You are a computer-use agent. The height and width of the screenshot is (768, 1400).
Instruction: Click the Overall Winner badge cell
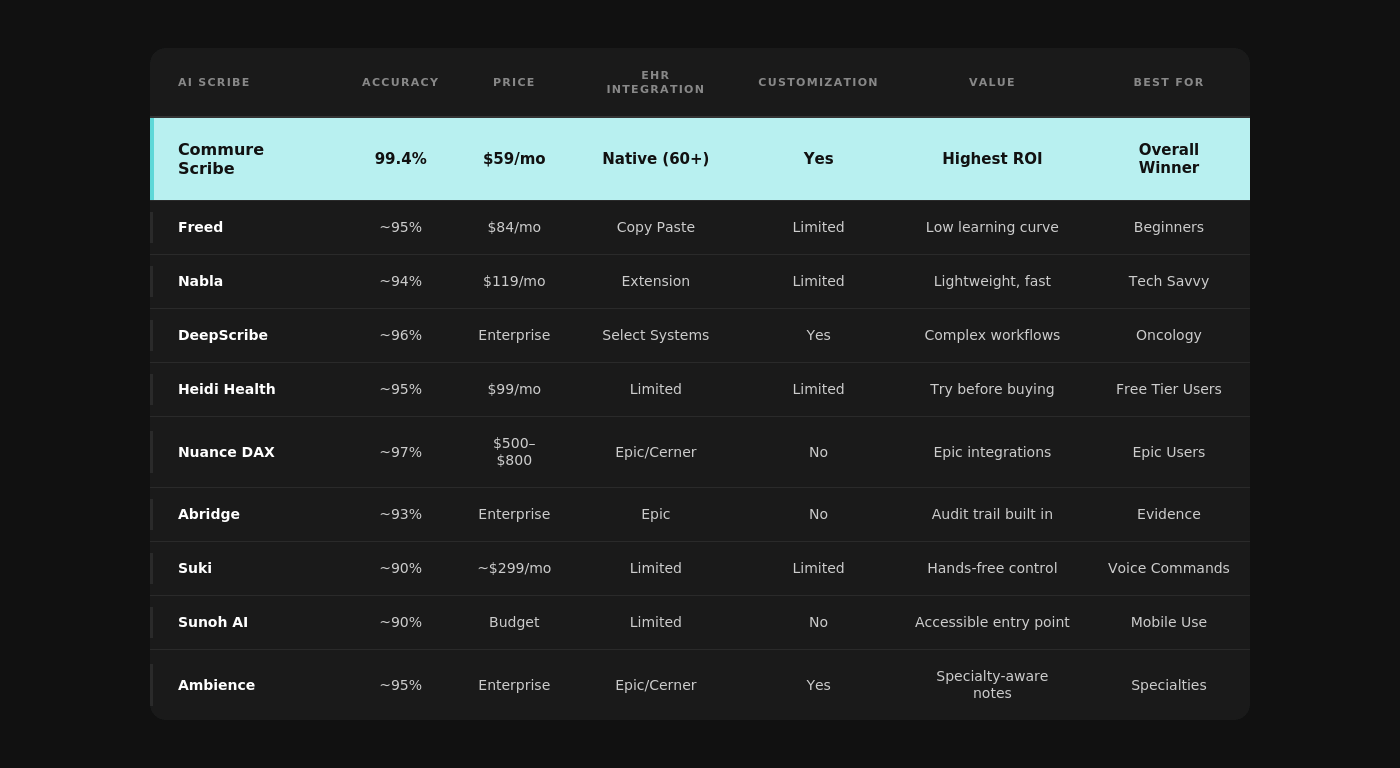pyautogui.click(x=1168, y=159)
